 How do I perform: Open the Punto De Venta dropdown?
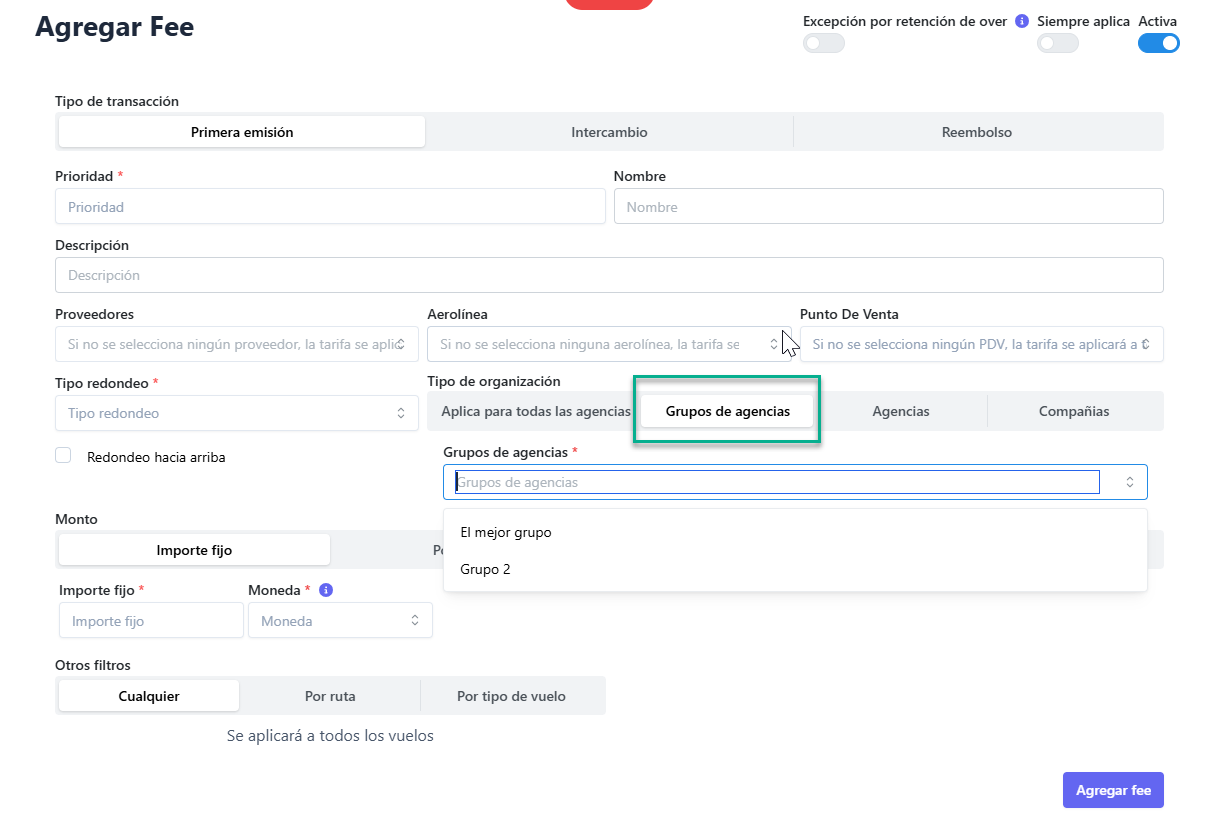click(x=980, y=344)
